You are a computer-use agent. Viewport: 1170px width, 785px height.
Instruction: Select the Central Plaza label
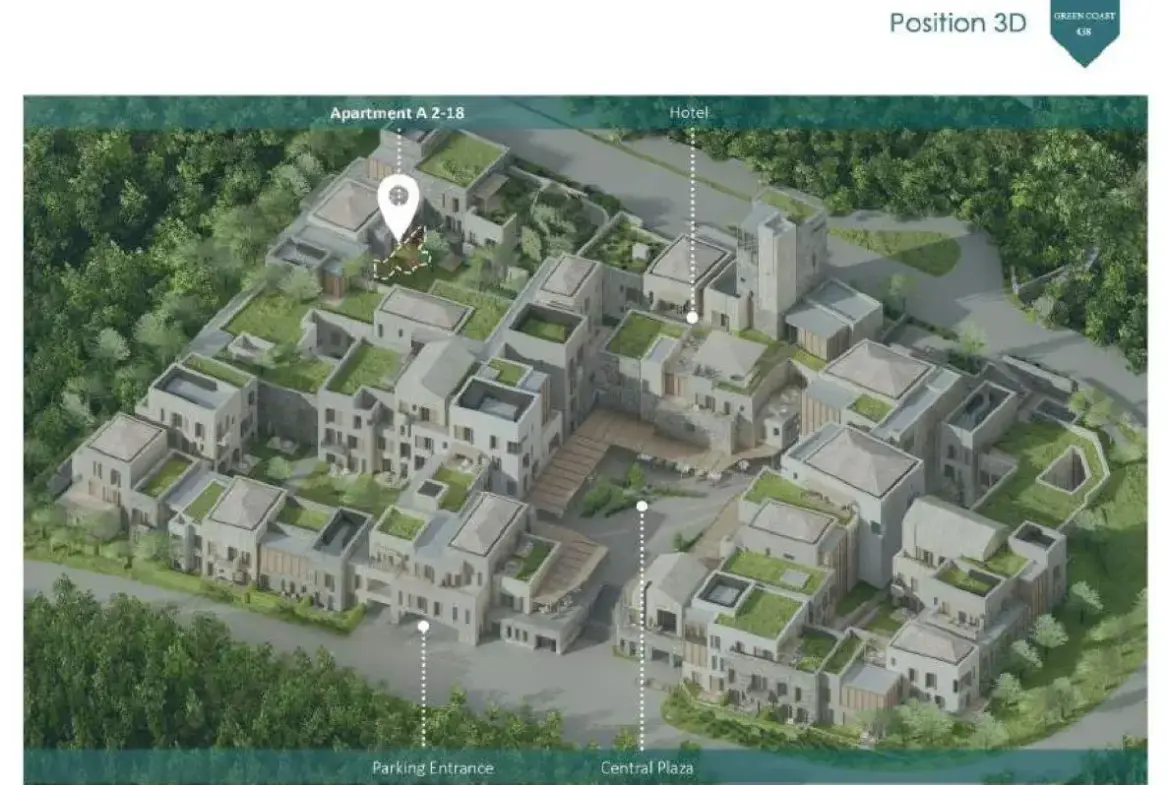tap(647, 768)
